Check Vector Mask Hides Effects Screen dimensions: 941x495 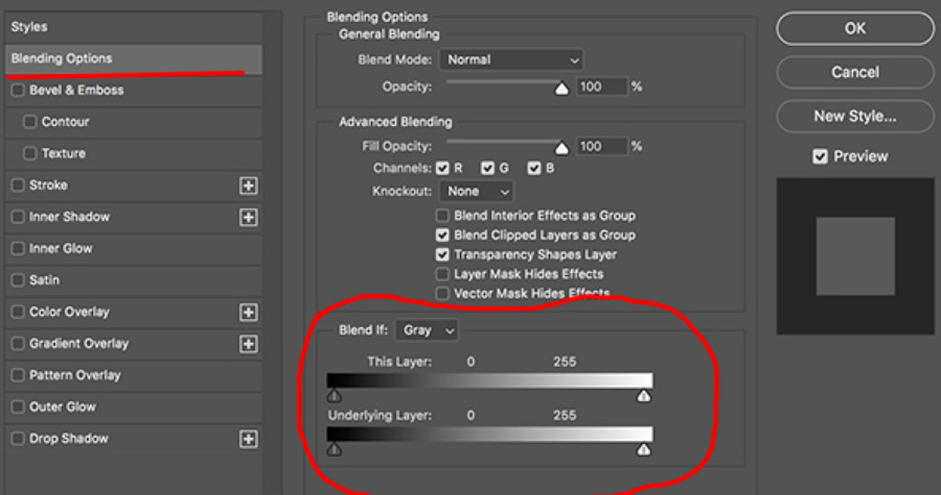442,293
